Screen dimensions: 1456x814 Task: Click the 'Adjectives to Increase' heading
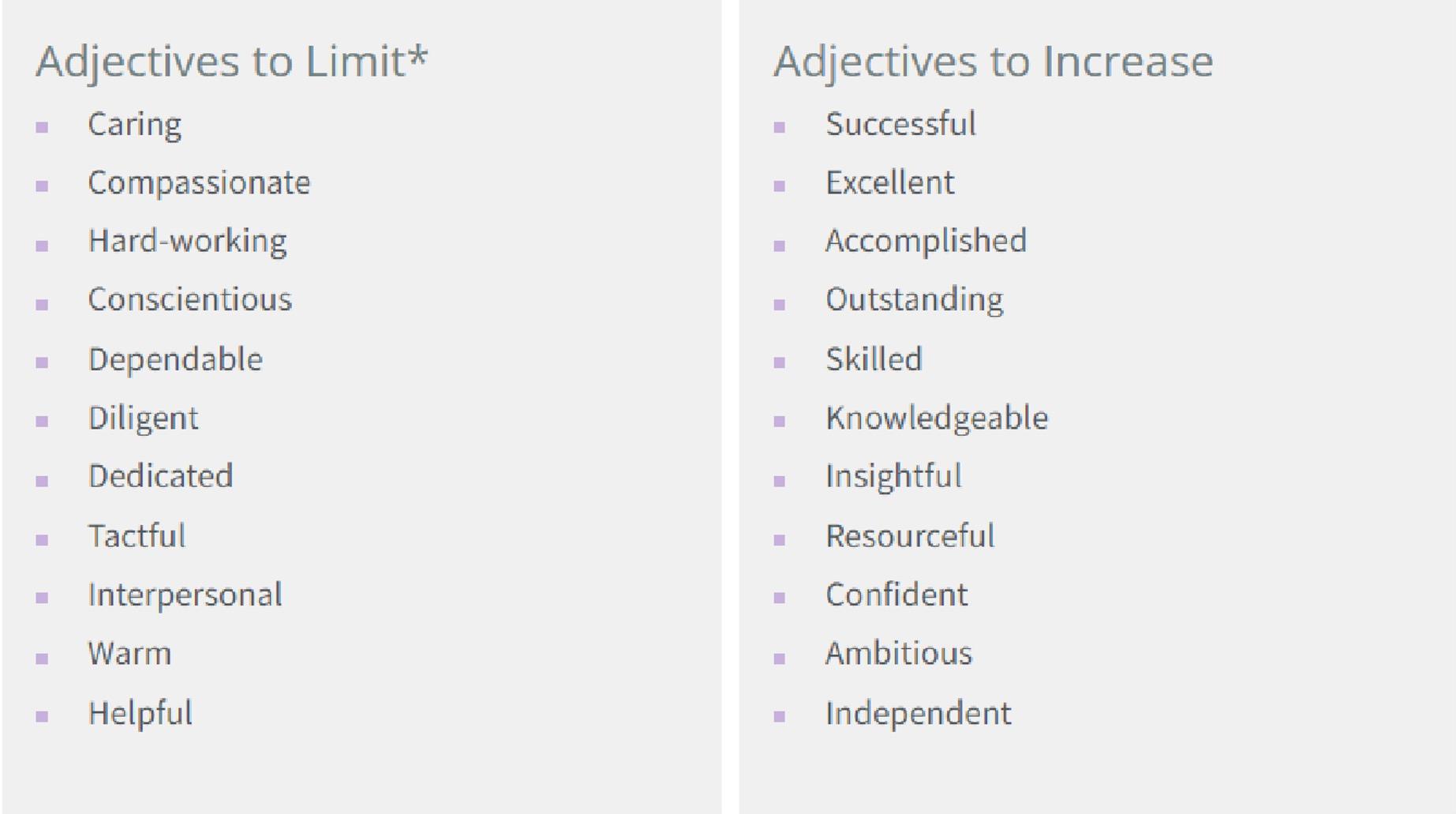pyautogui.click(x=993, y=61)
